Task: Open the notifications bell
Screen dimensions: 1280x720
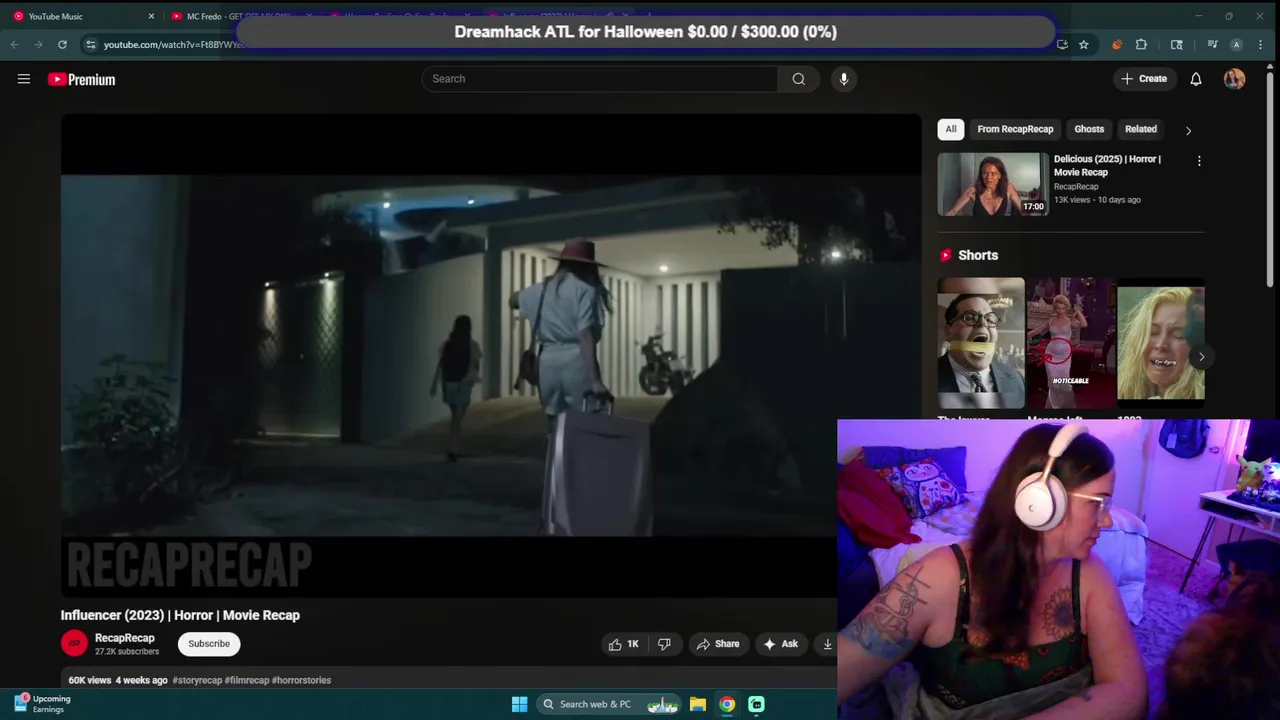Action: tap(1195, 79)
